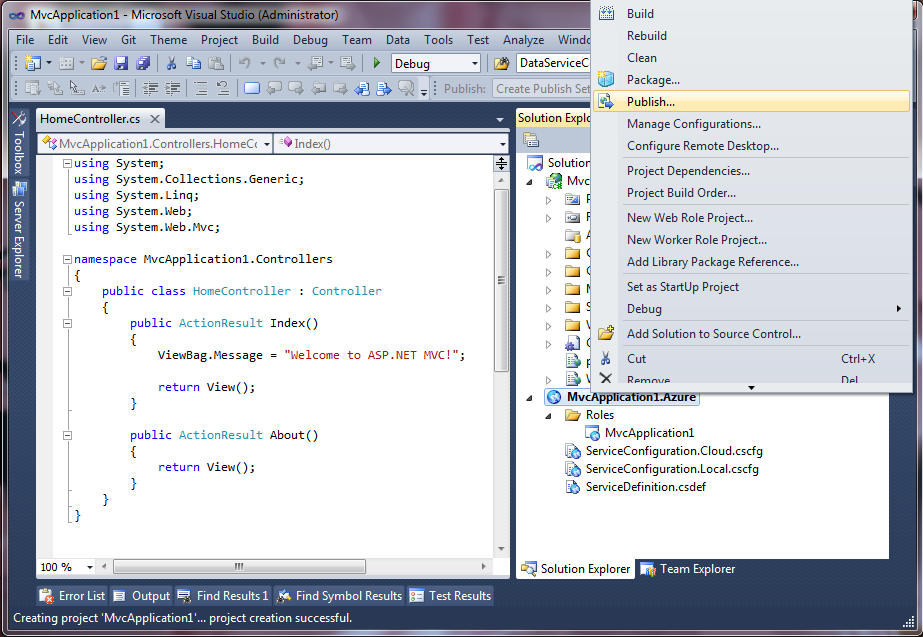The image size is (923, 637).
Task: Click the Comment Out Lines icon
Action: click(x=201, y=89)
